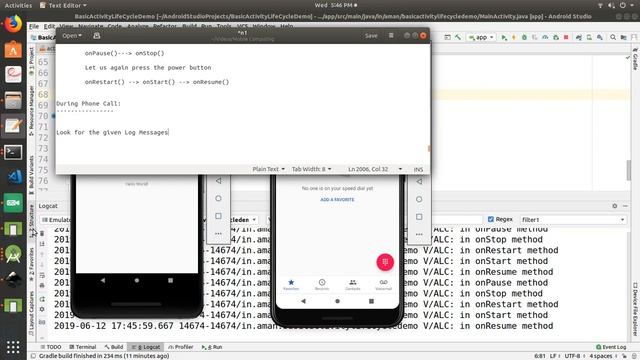Image resolution: width=640 pixels, height=360 pixels.
Task: Launch Firefox from the Ubuntu dock
Action: tap(13, 24)
